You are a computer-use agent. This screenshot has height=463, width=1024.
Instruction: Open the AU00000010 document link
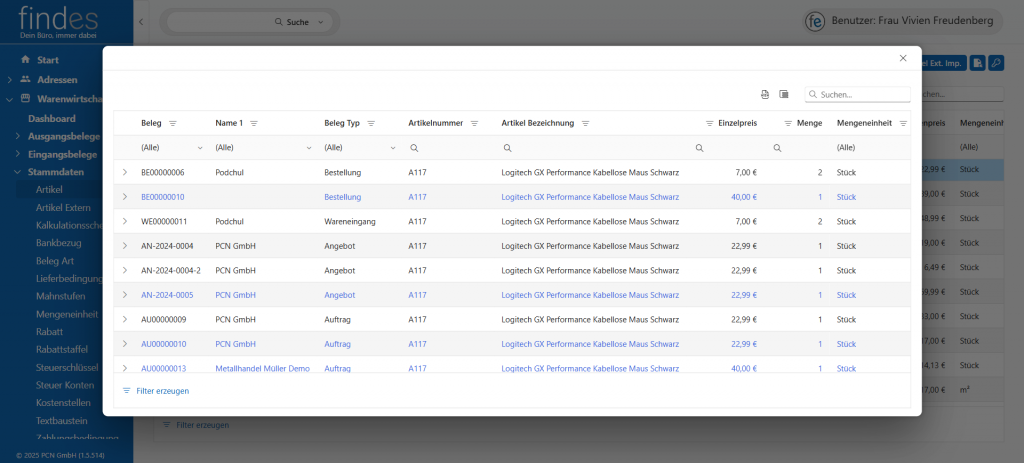(x=163, y=344)
